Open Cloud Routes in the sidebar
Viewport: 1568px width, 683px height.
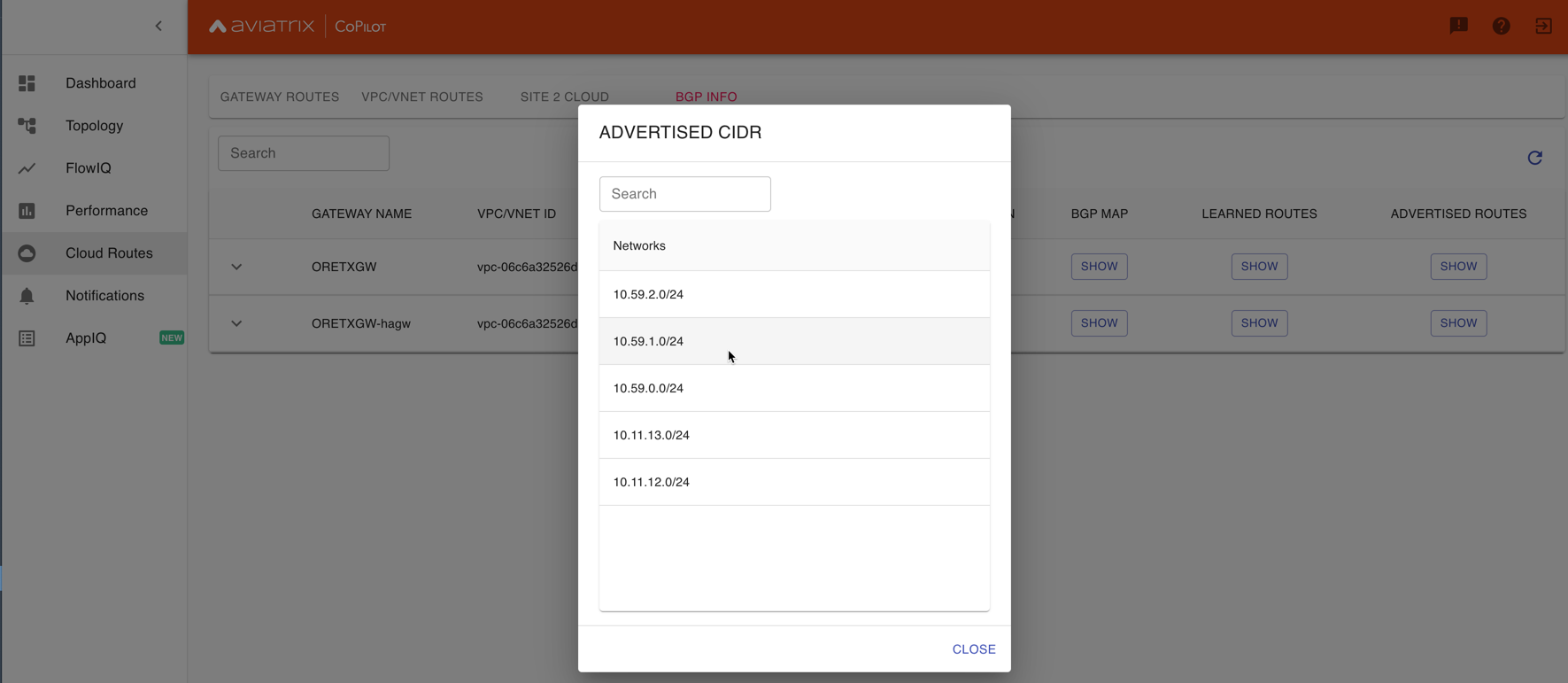[x=108, y=253]
